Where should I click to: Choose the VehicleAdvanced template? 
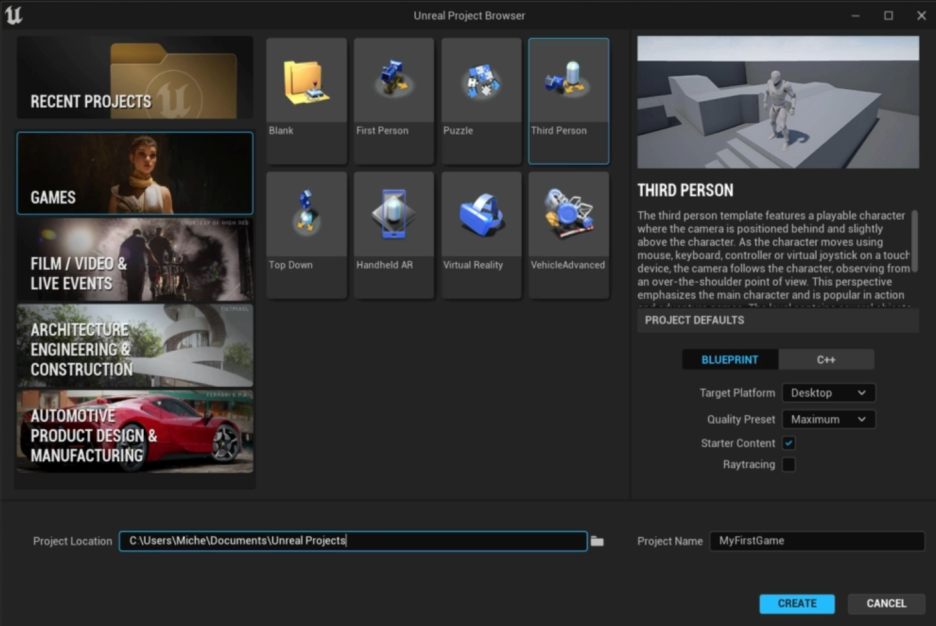568,235
